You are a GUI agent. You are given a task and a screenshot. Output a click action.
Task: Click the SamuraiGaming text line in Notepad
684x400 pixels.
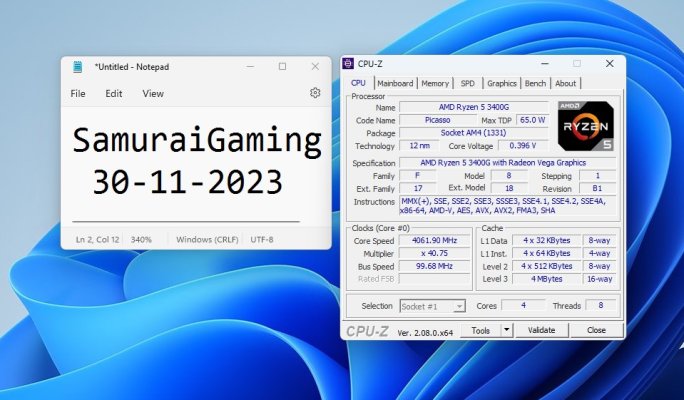pos(197,141)
